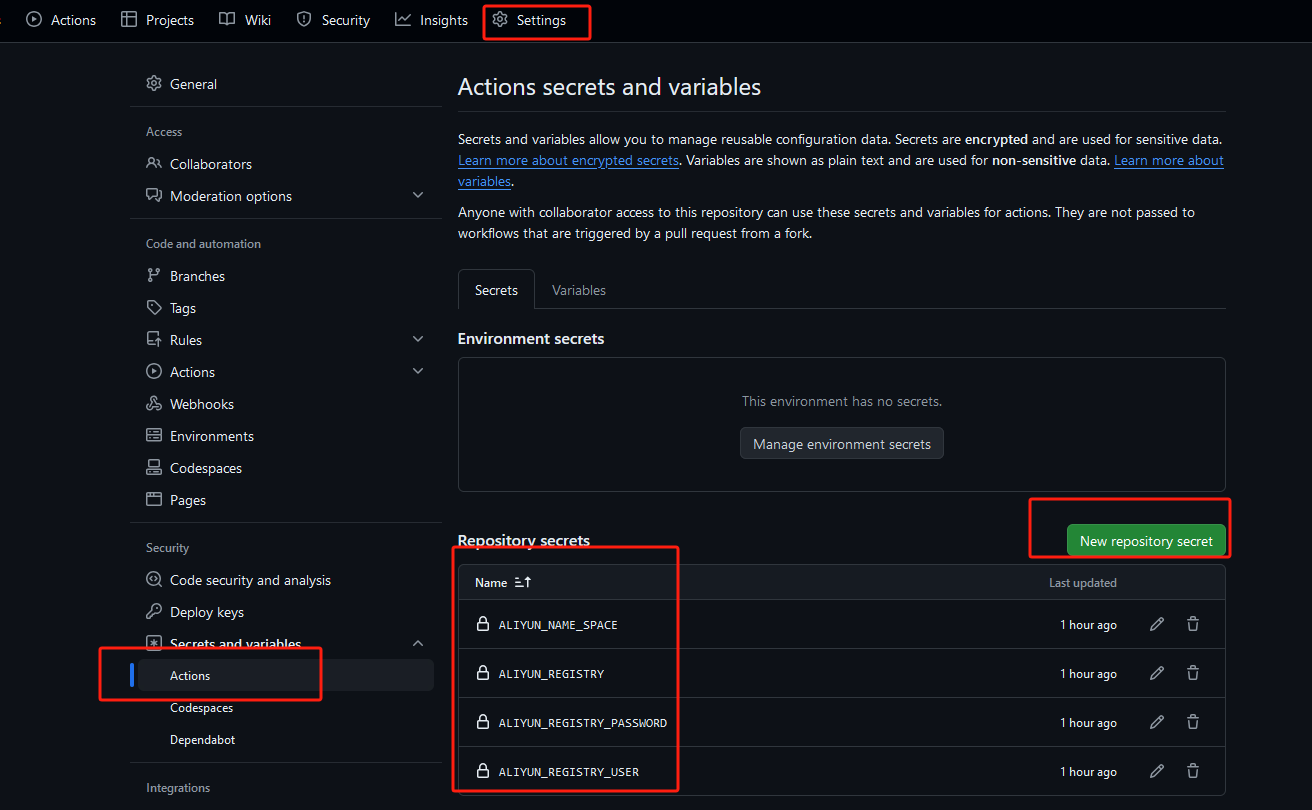Click the people icon beside Collaborators
Image resolution: width=1312 pixels, height=810 pixels.
[x=154, y=164]
